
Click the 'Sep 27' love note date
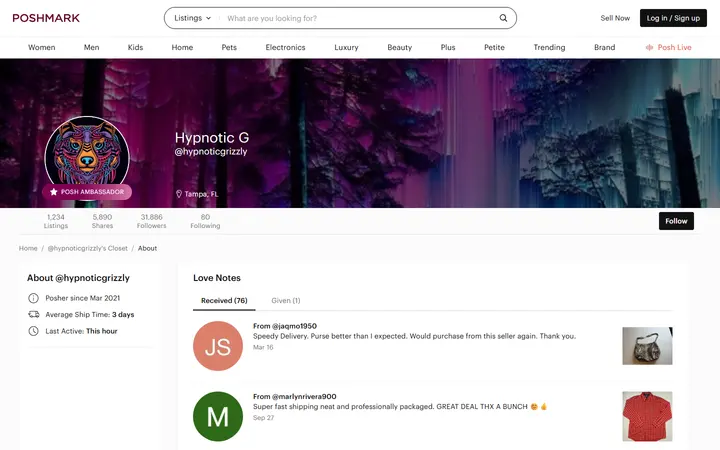click(264, 417)
